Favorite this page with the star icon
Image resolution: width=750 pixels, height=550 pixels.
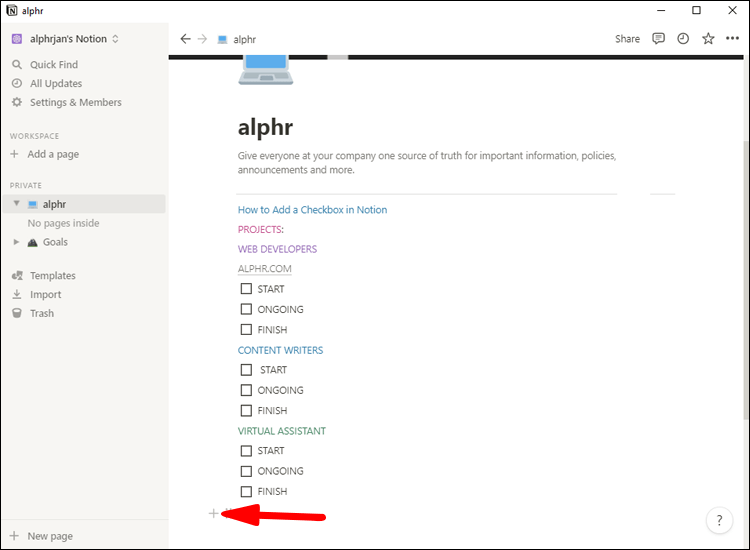pyautogui.click(x=708, y=39)
